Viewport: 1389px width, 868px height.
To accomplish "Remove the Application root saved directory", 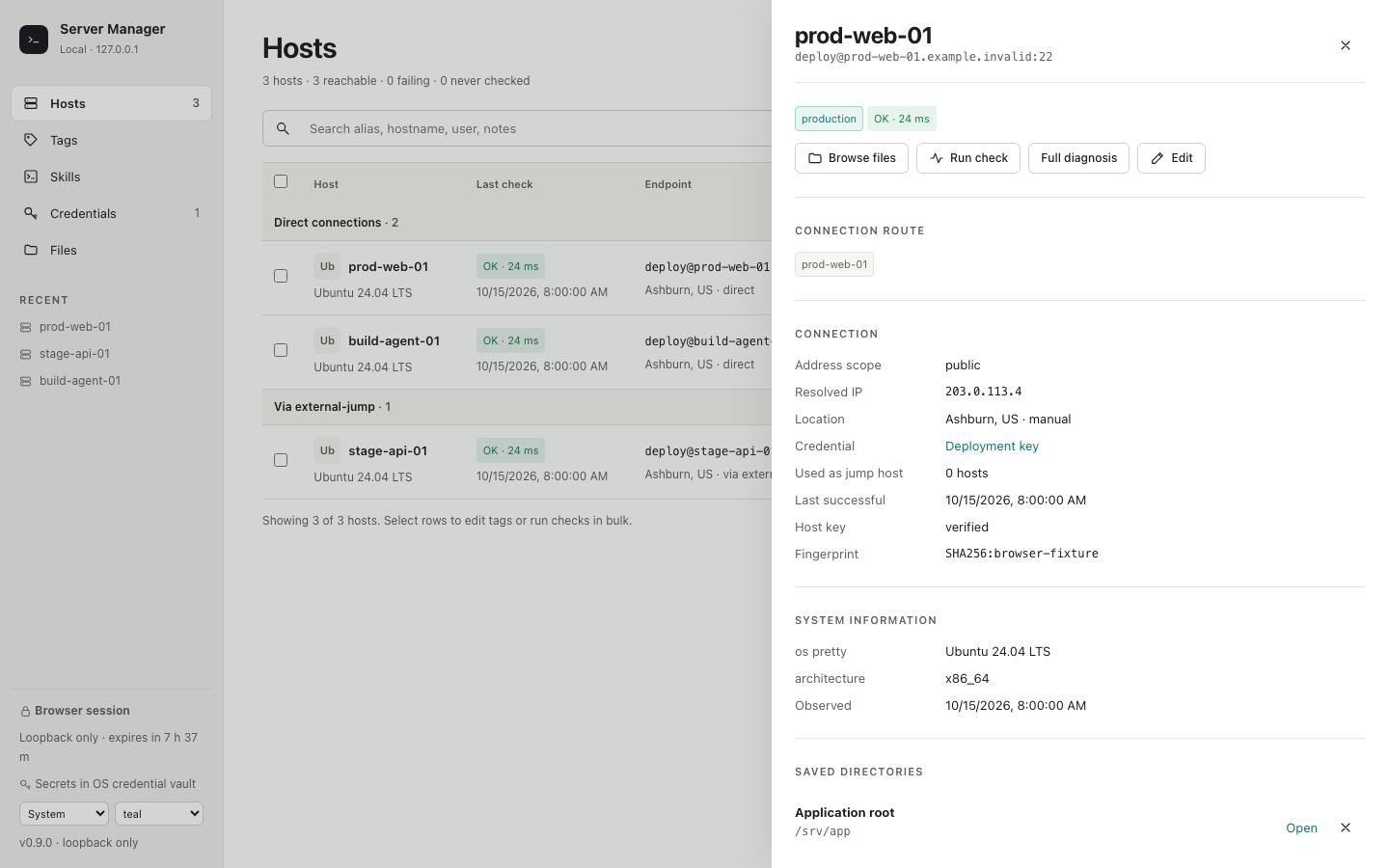I will click(x=1346, y=827).
